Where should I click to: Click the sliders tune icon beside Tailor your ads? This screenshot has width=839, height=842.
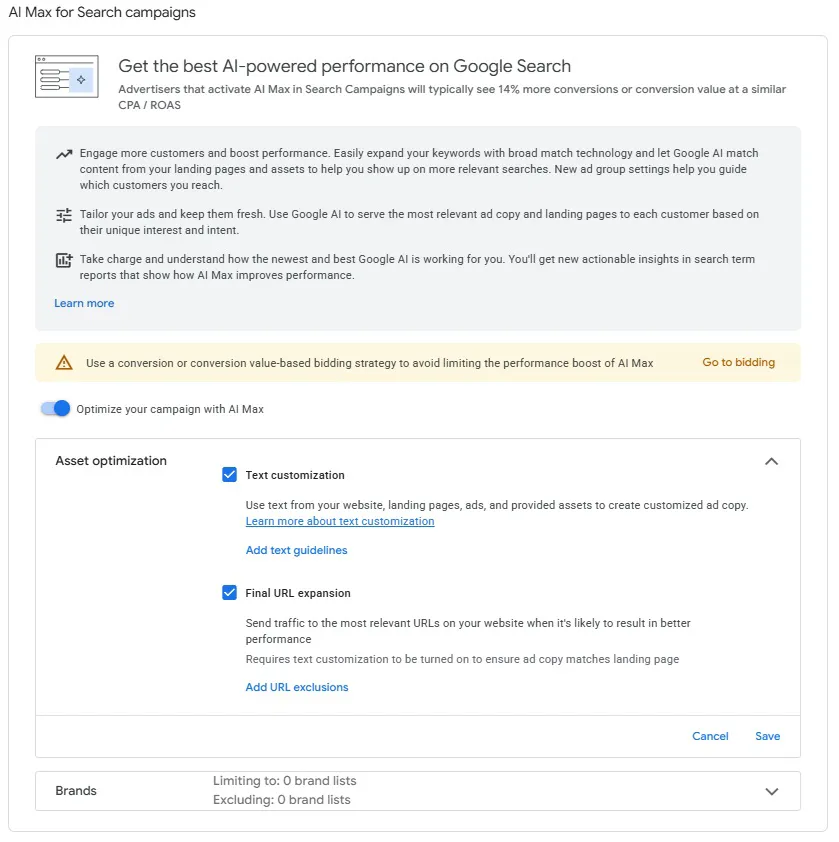coord(64,215)
